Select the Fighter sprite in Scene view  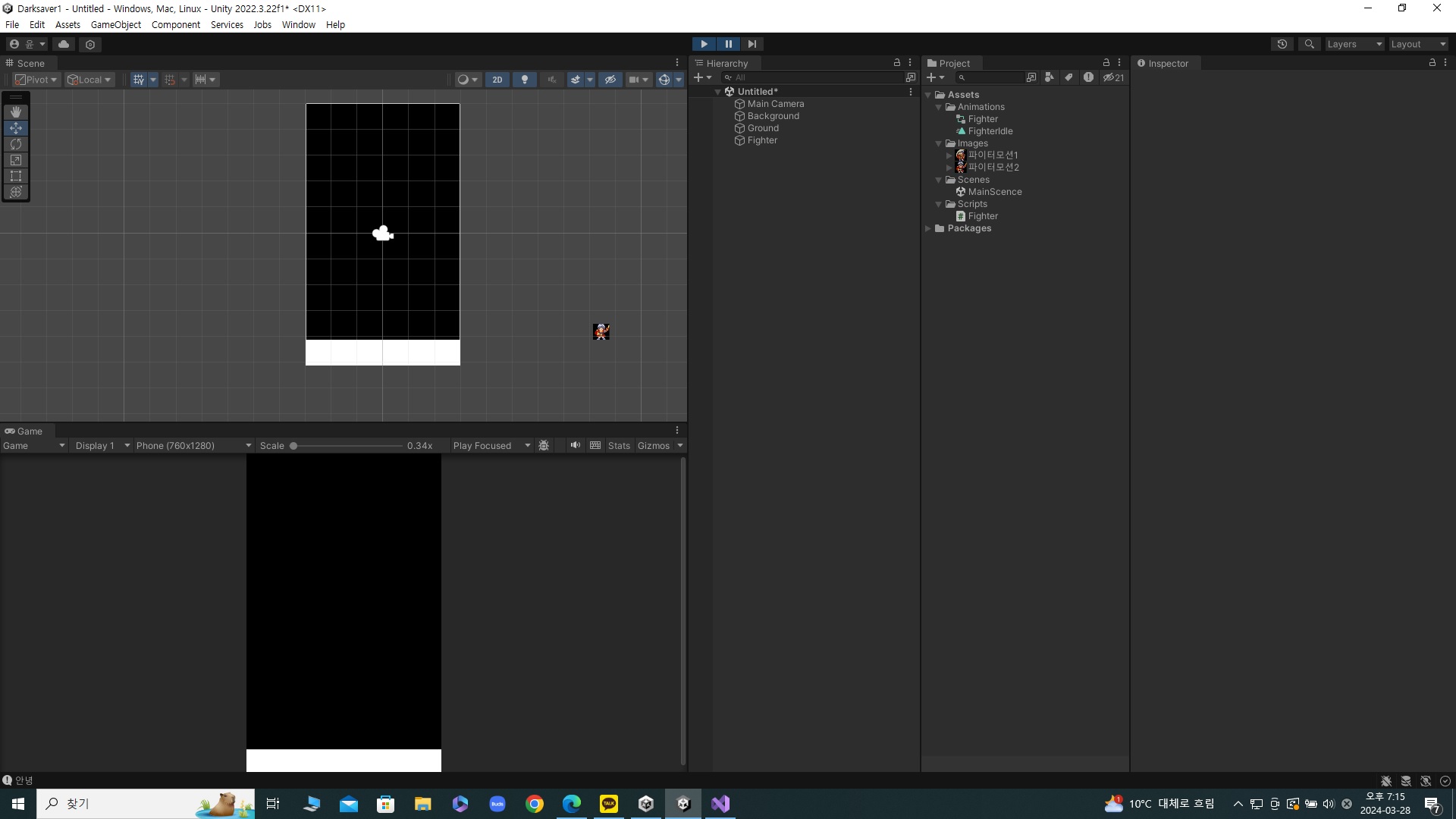pyautogui.click(x=601, y=331)
